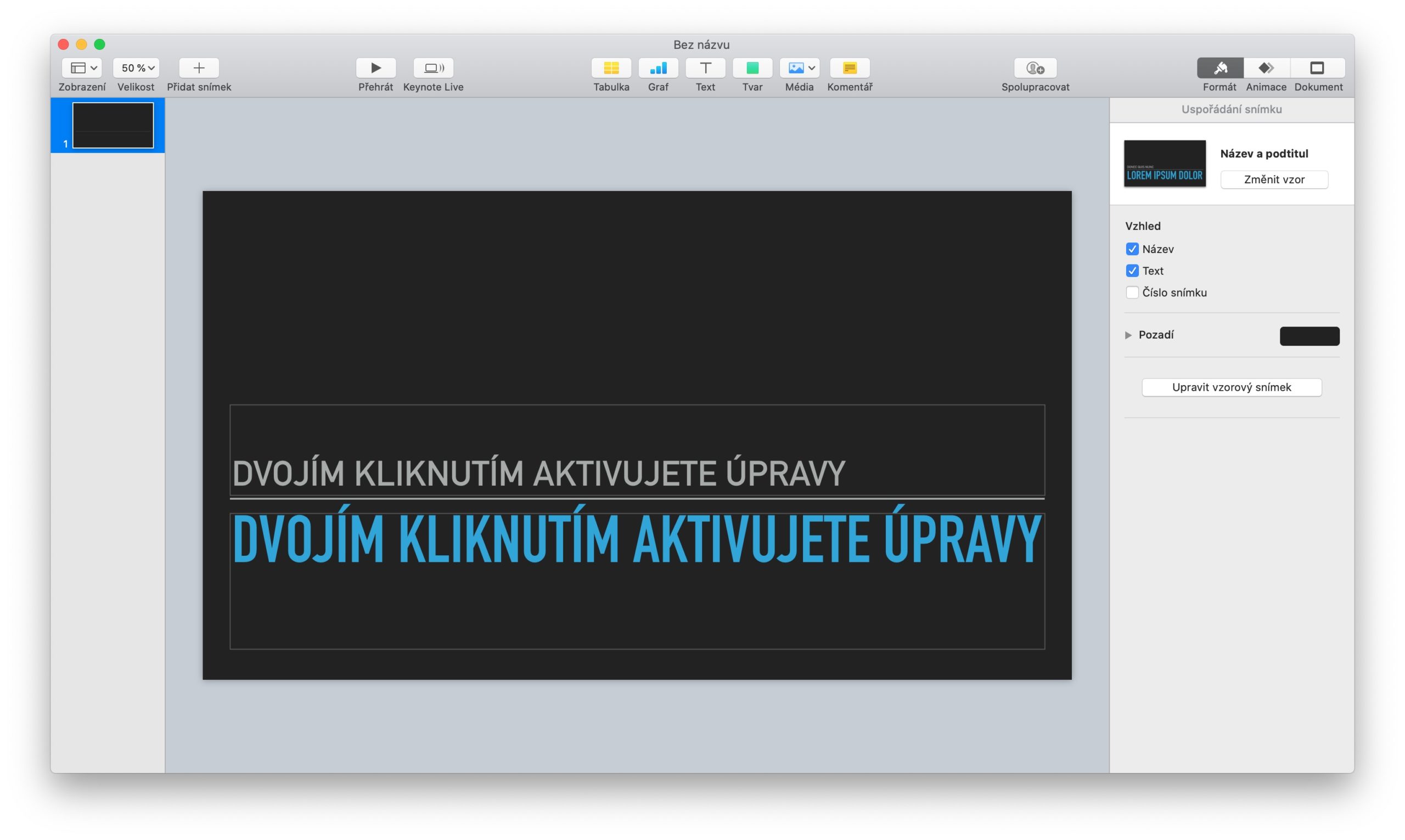Click the Změnit vzor button

click(1274, 179)
